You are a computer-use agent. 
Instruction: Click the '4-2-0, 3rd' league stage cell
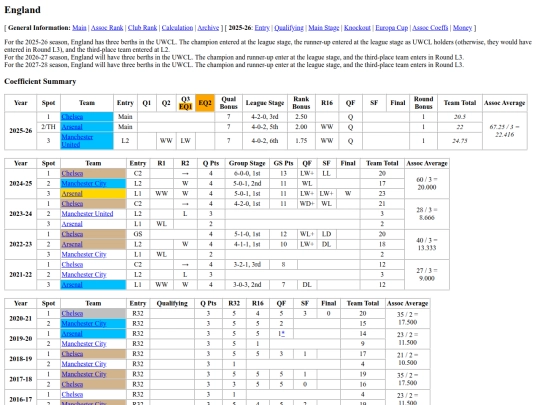pos(264,117)
